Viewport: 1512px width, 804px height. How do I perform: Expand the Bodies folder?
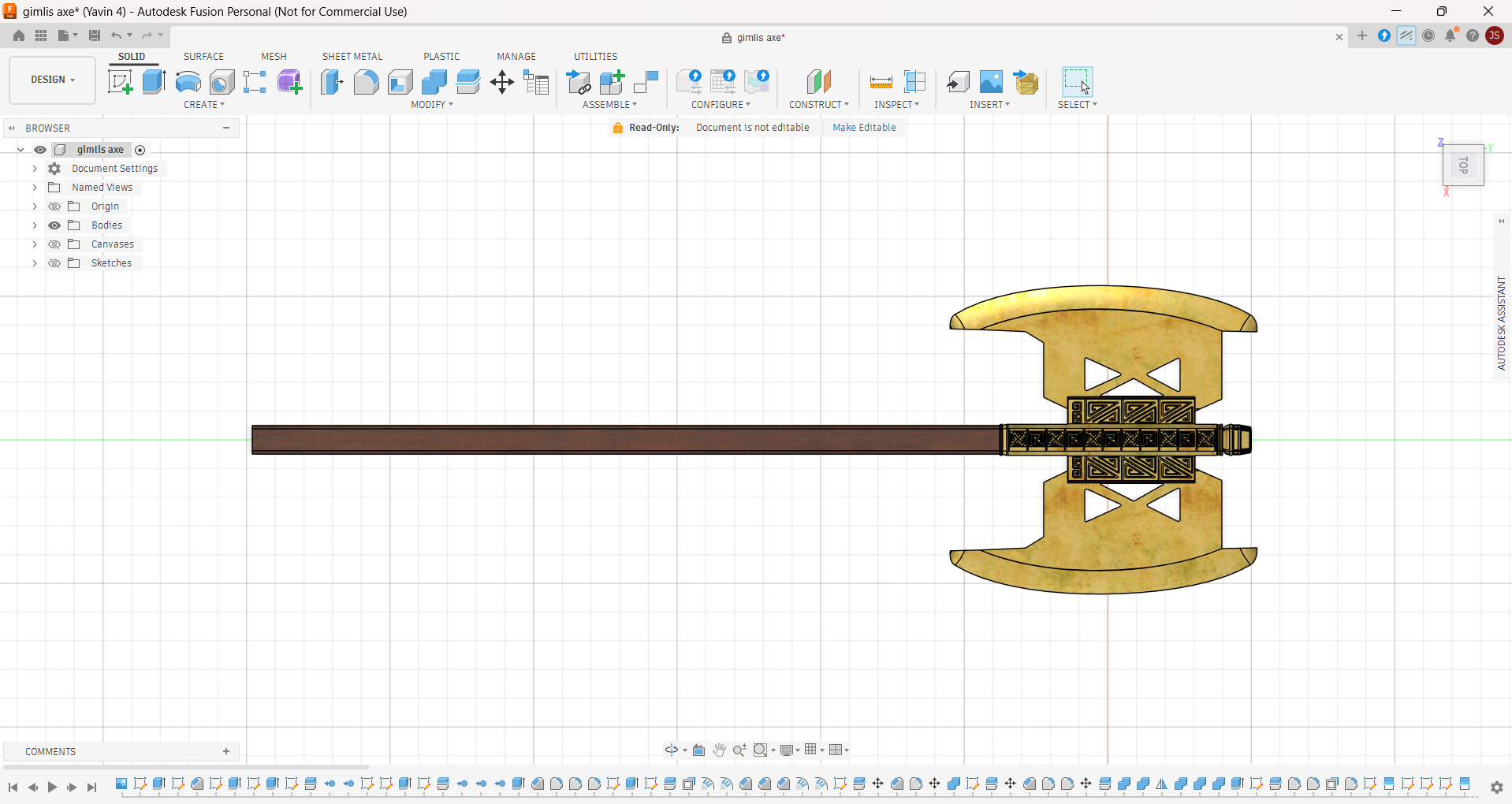[35, 225]
